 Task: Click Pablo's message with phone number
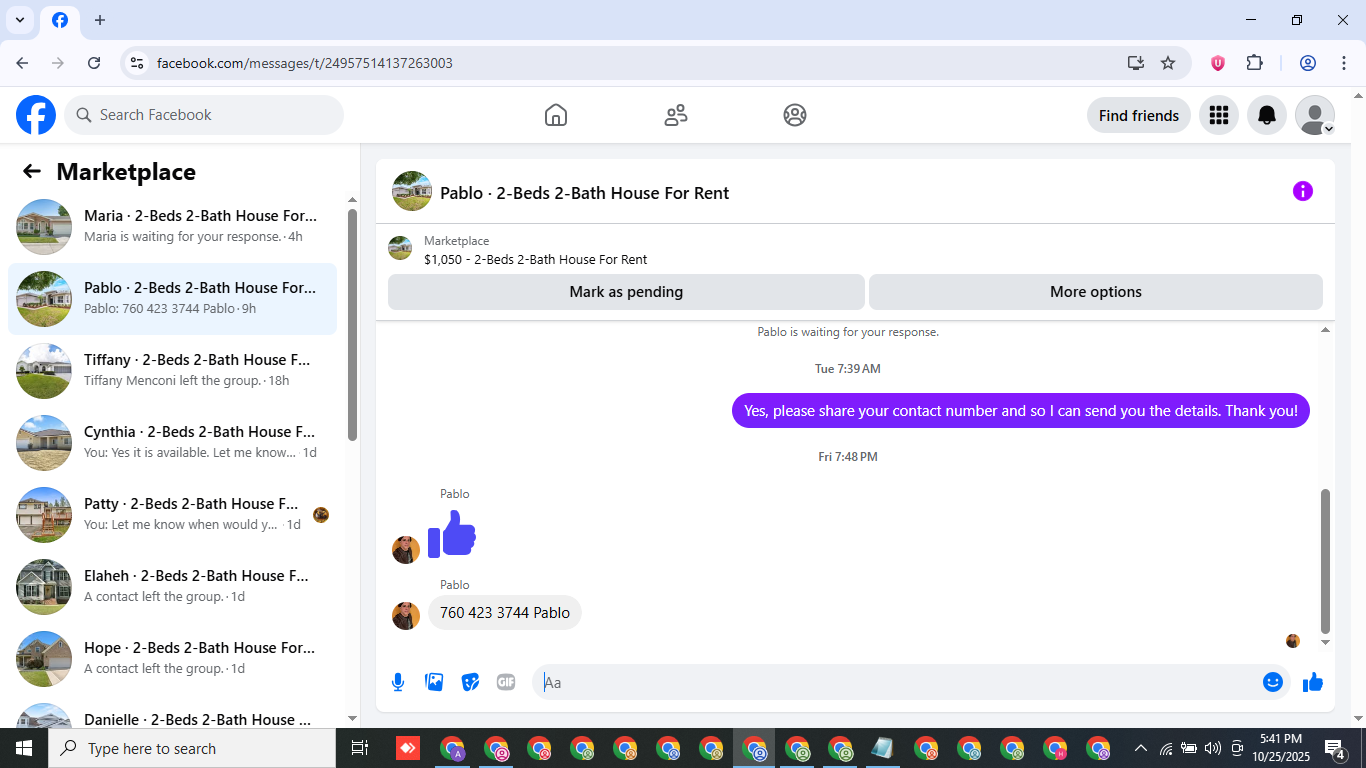505,613
